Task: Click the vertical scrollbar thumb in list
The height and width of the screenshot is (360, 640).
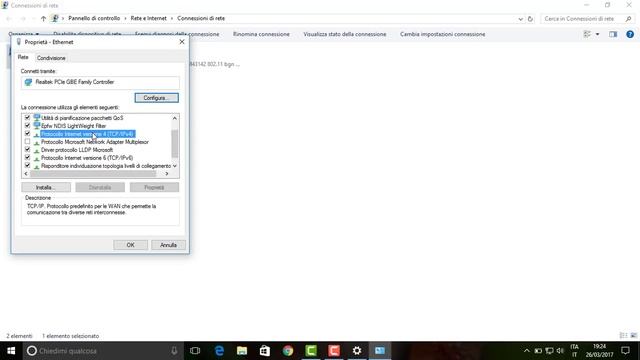Action: point(175,143)
